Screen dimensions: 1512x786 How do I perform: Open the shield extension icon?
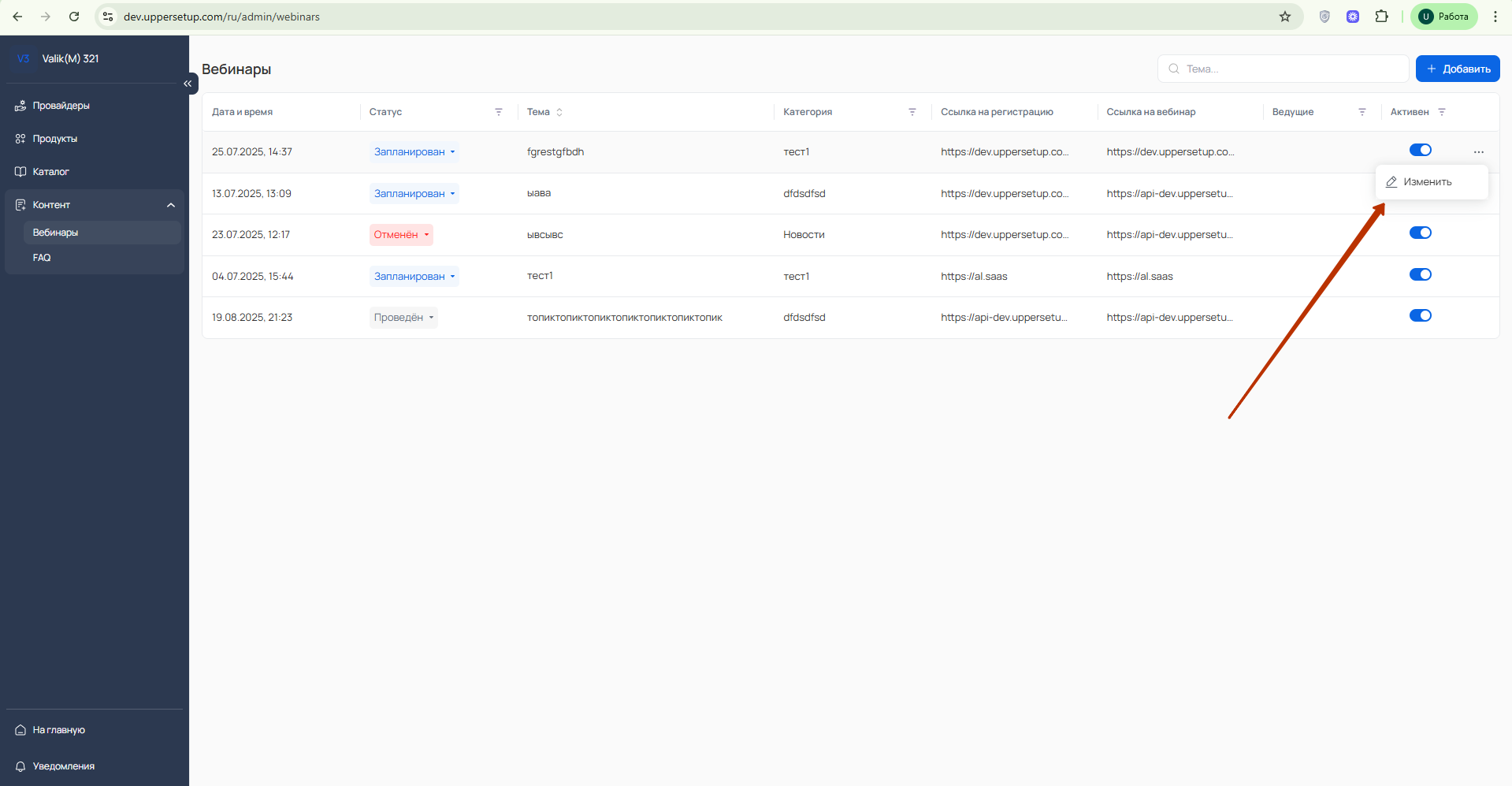click(1324, 17)
